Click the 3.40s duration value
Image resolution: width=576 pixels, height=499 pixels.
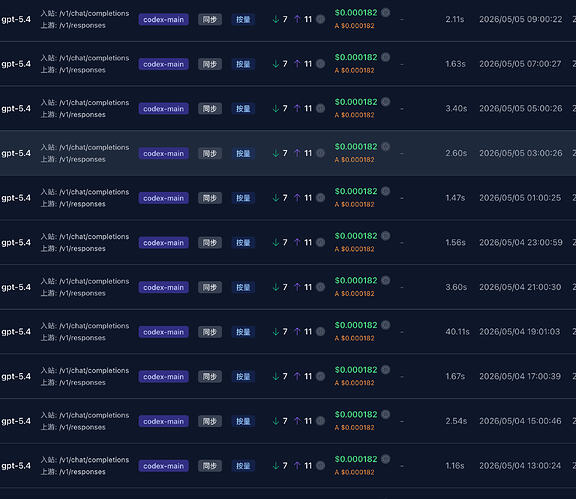click(456, 108)
